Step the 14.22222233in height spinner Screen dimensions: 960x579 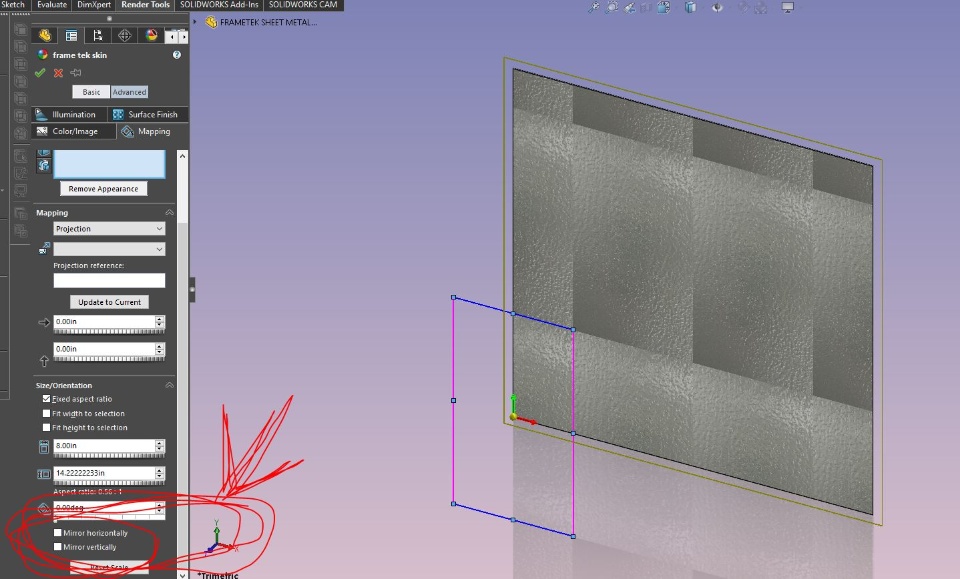(x=160, y=473)
